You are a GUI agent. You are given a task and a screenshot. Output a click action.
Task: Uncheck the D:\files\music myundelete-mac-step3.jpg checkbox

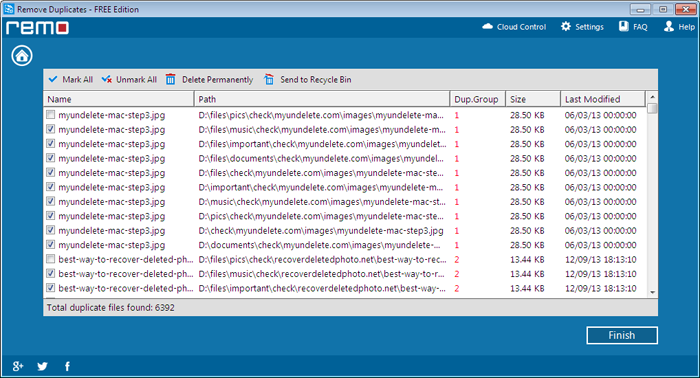click(x=50, y=129)
